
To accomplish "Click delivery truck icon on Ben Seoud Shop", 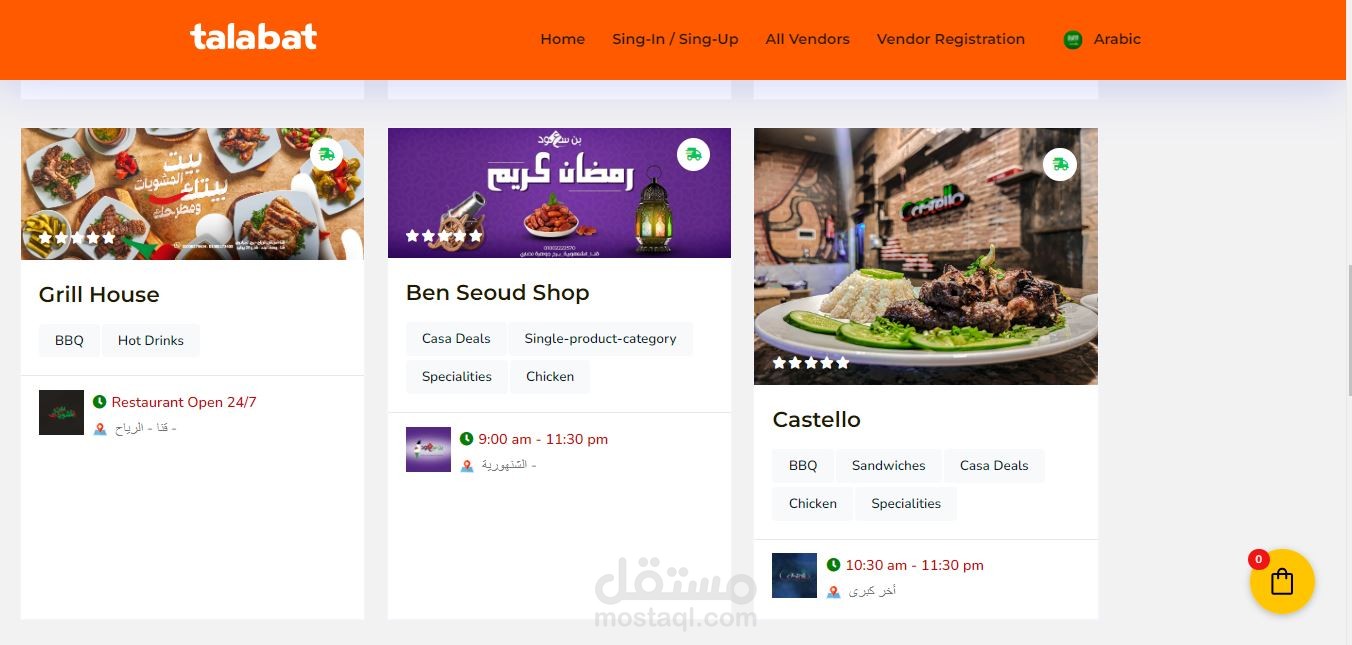I will 693,155.
